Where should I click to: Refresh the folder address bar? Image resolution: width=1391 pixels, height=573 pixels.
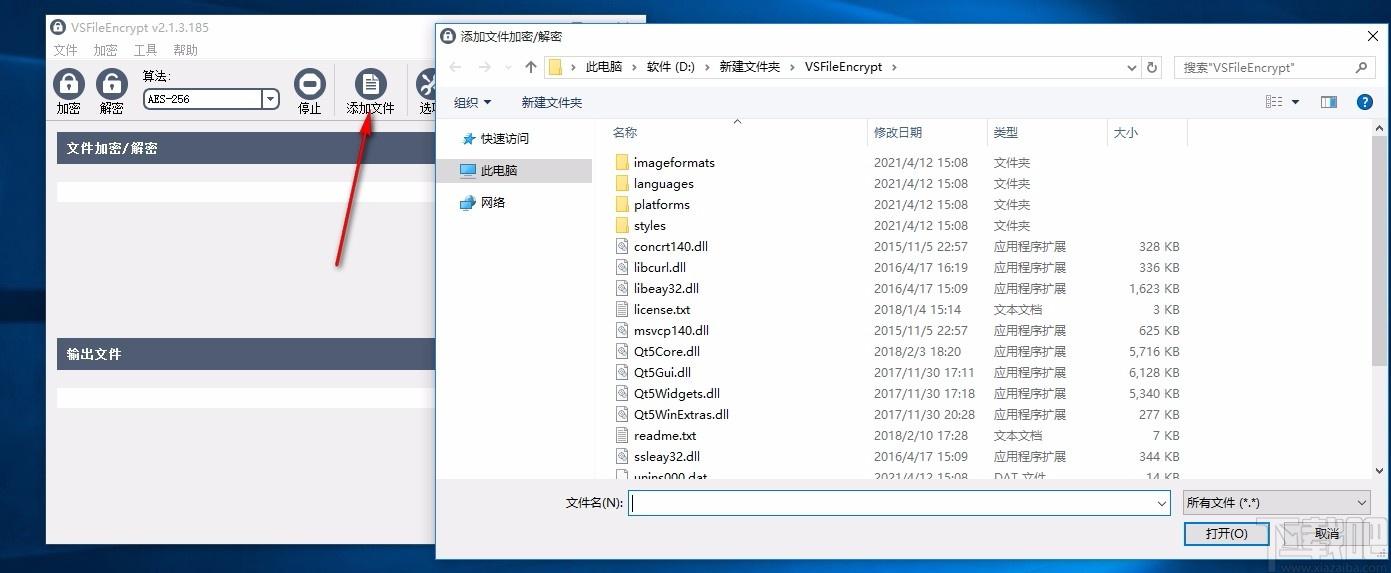(1152, 67)
